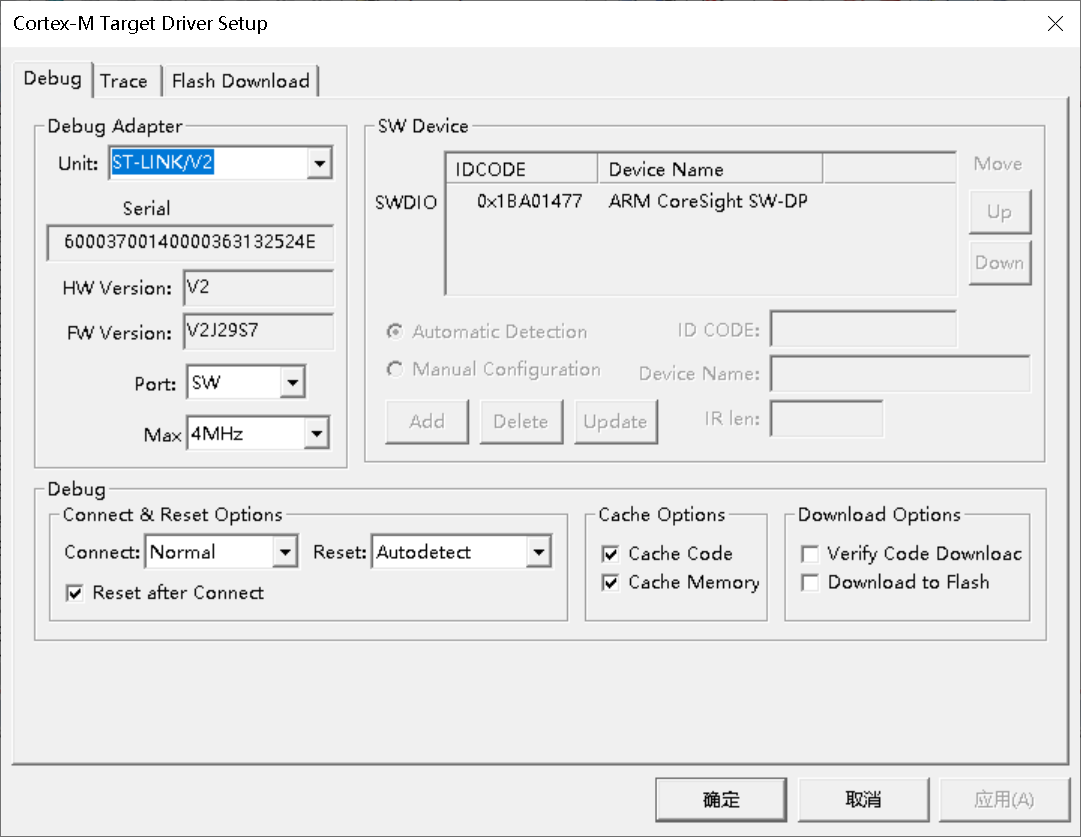This screenshot has height=837, width=1081.
Task: Click the ID CODE input field
Action: pos(863,329)
